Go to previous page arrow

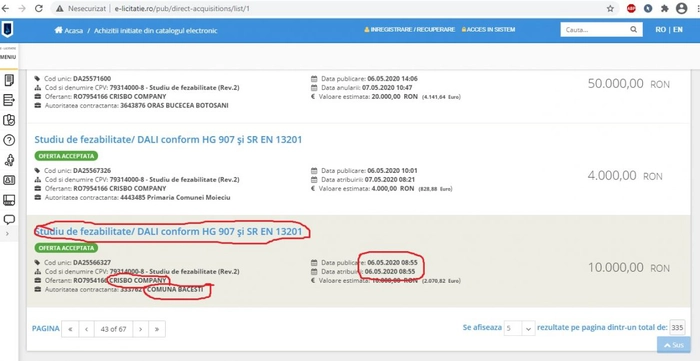(86, 329)
